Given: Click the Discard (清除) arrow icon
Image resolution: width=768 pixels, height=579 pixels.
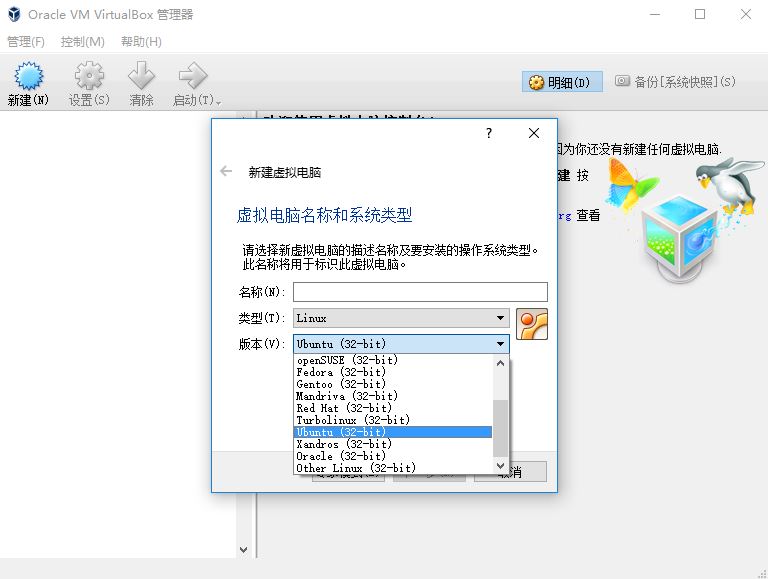Looking at the screenshot, I should click(141, 77).
